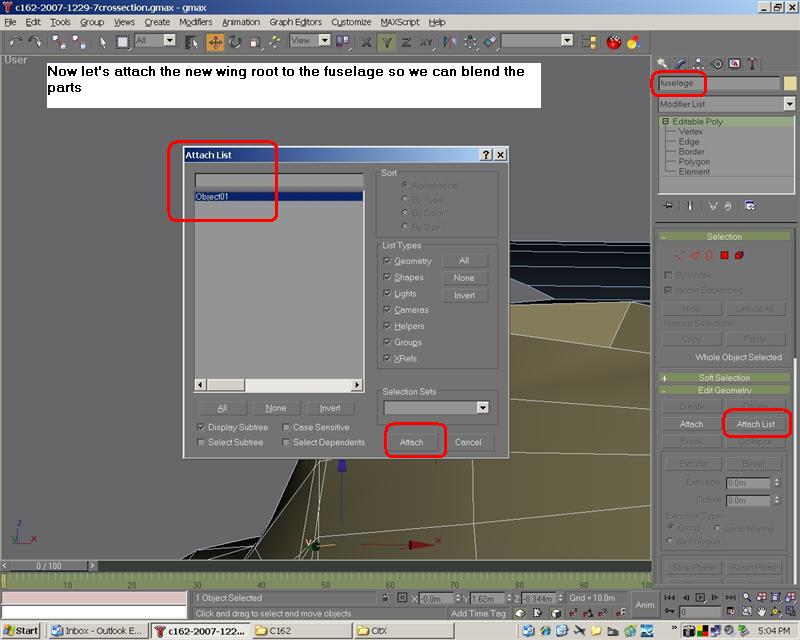Click the Pin Stack icon
The height and width of the screenshot is (640, 800).
coord(668,206)
